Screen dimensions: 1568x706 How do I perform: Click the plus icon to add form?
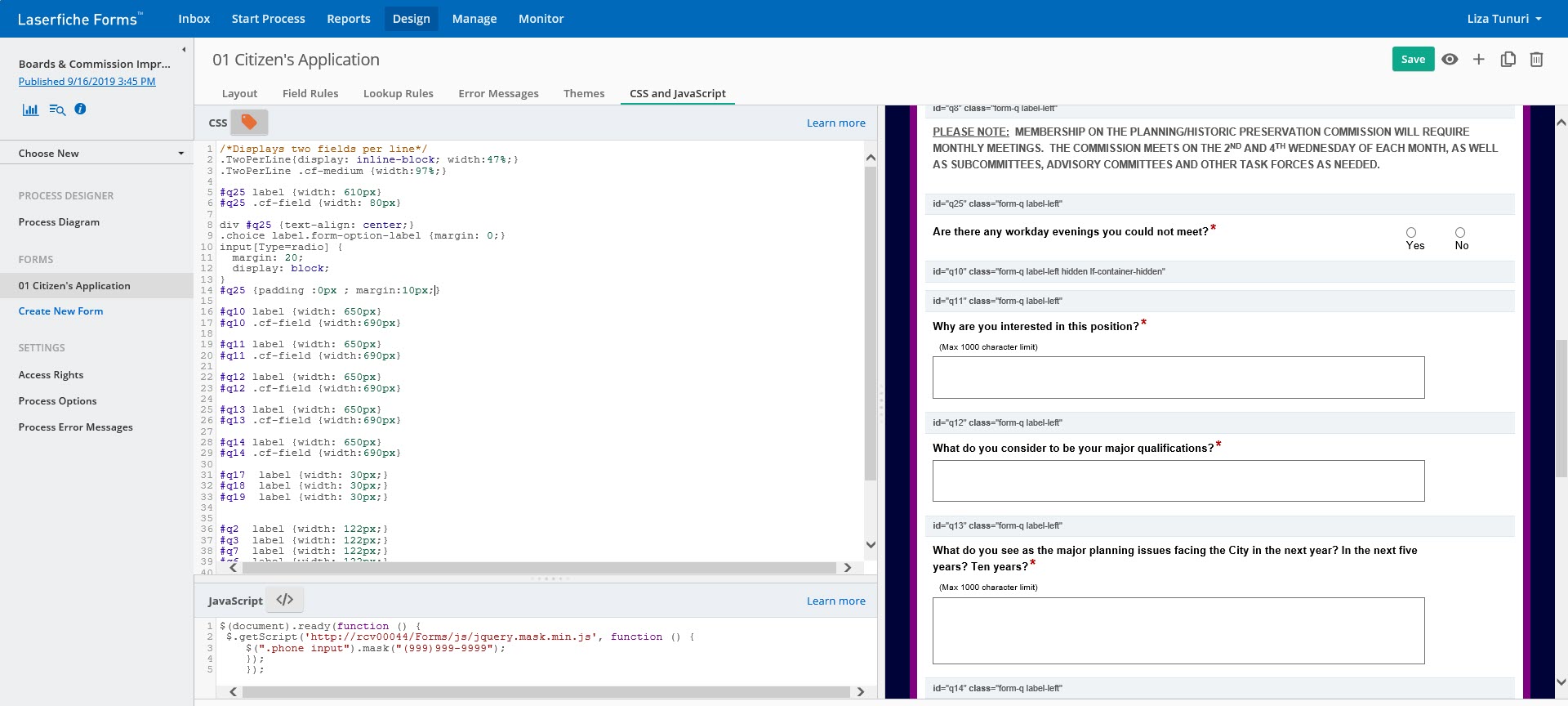point(1478,60)
